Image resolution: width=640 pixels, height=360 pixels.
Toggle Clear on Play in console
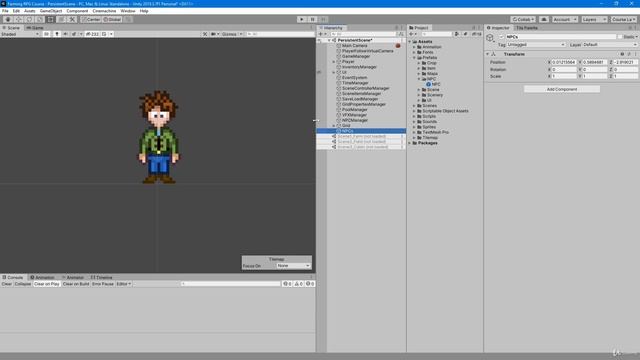[47, 284]
